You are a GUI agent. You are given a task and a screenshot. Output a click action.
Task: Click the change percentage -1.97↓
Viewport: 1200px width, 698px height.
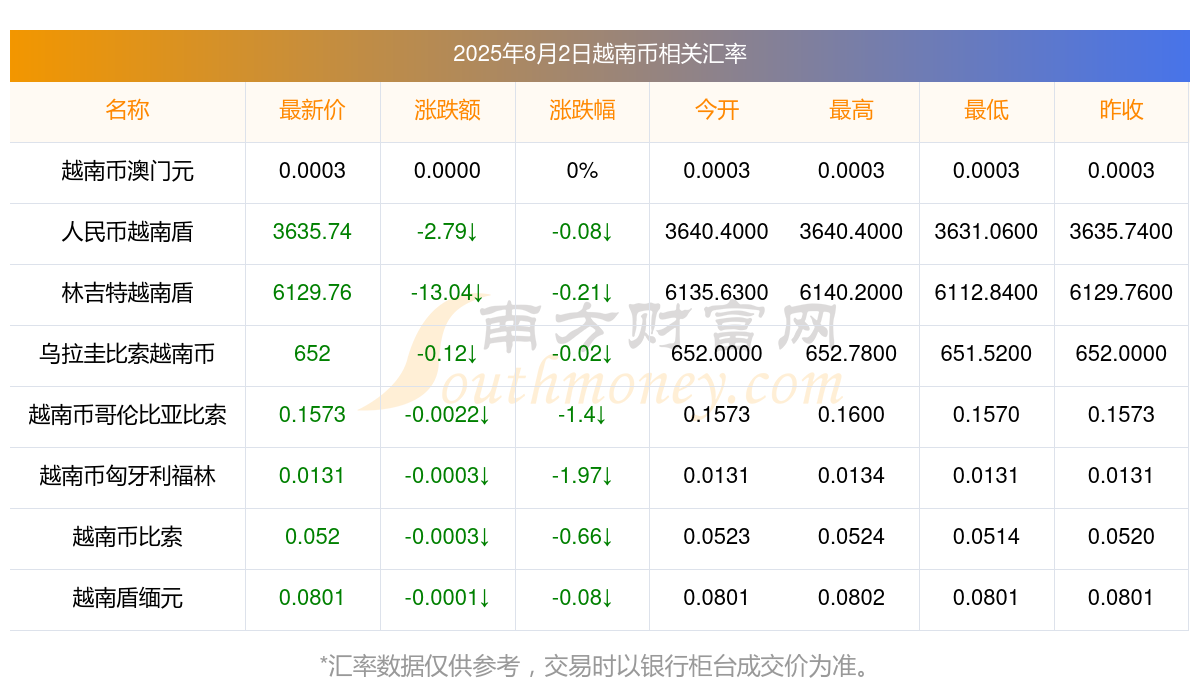tap(582, 476)
